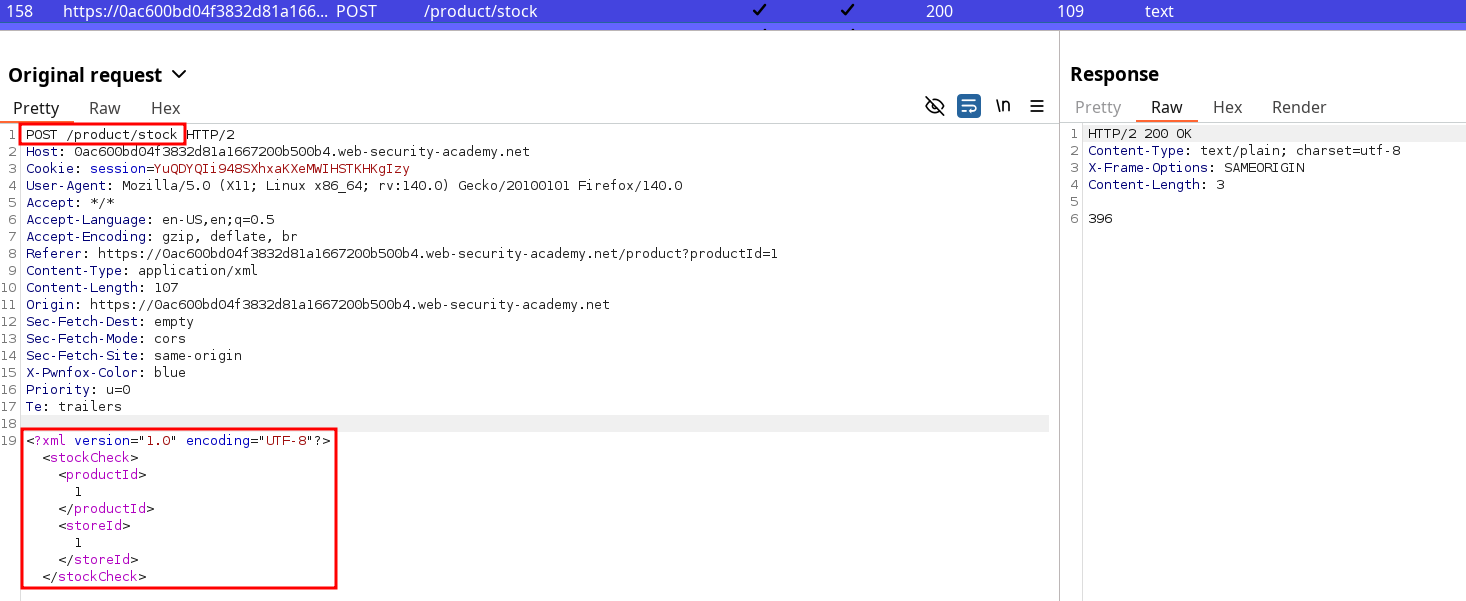Viewport: 1466px width, 601px height.
Task: Click the 396 value in the response body
Action: coord(1100,219)
